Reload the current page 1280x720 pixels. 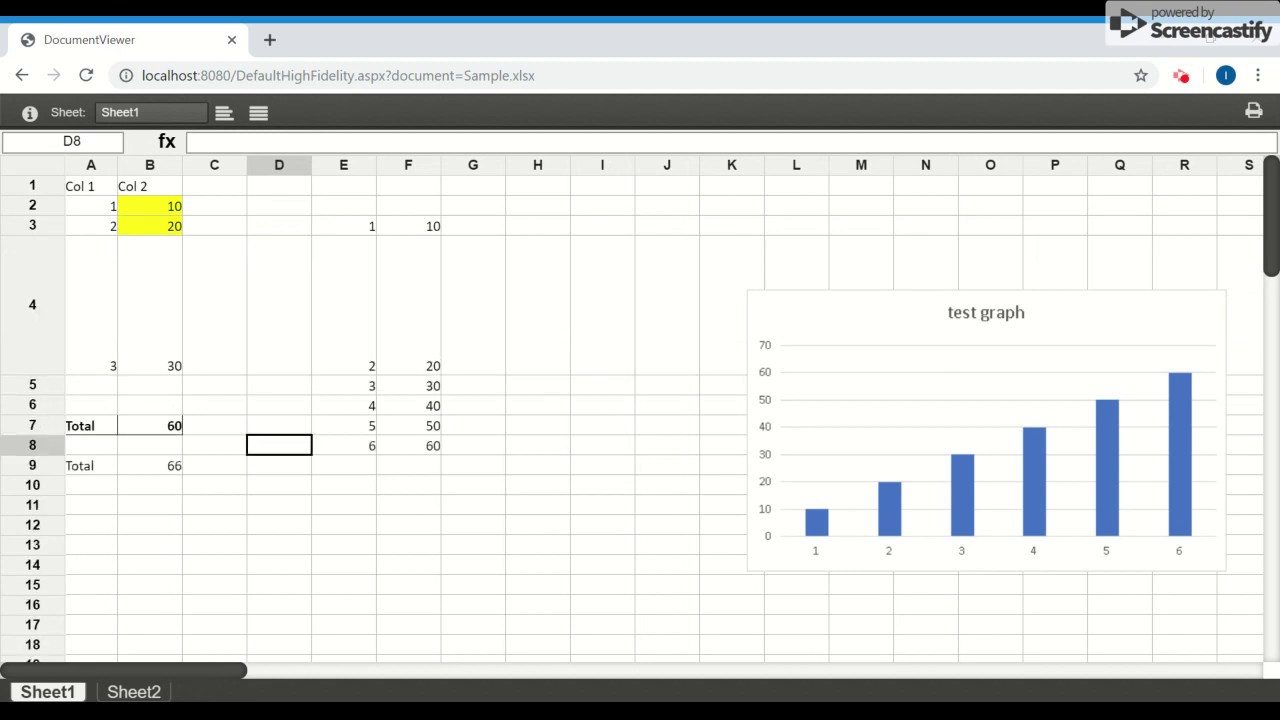point(86,75)
